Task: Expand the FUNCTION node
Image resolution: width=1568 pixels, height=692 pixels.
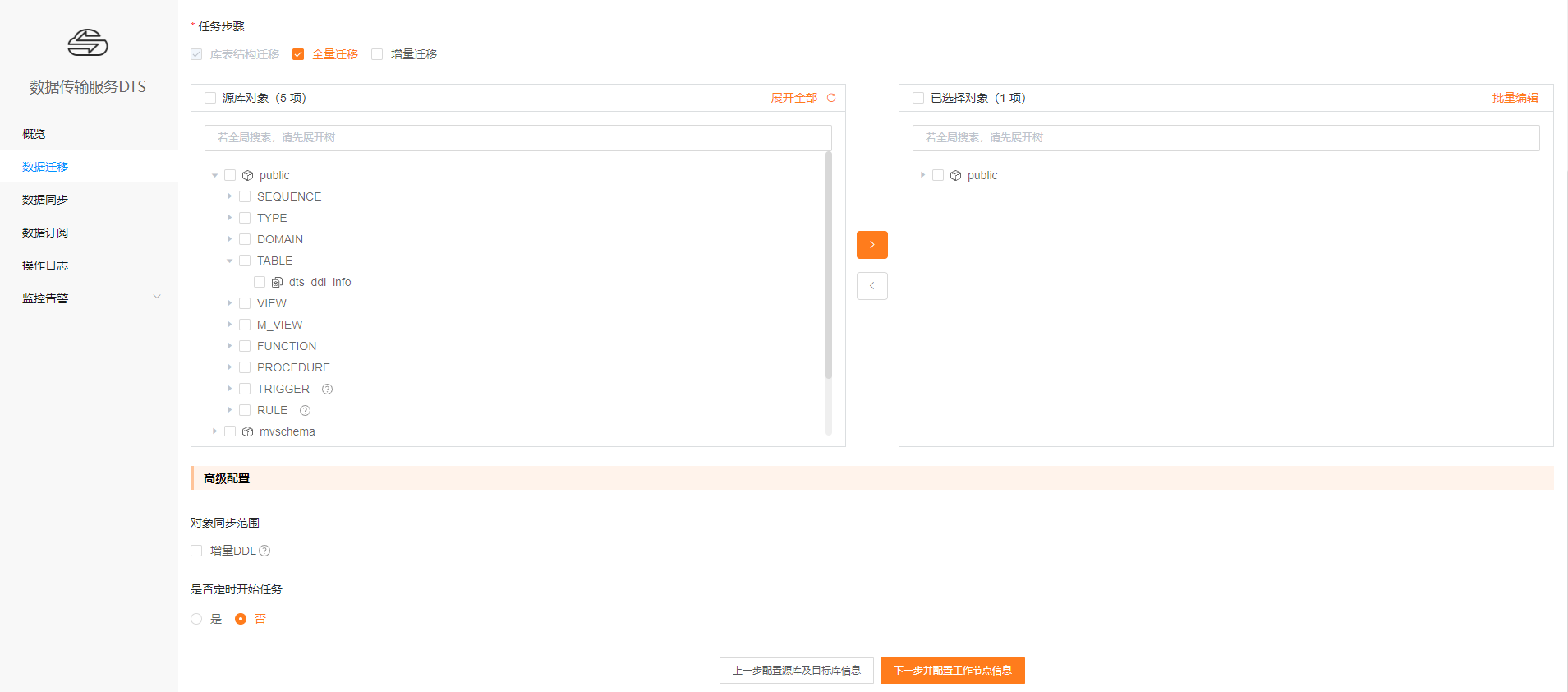Action: [229, 346]
